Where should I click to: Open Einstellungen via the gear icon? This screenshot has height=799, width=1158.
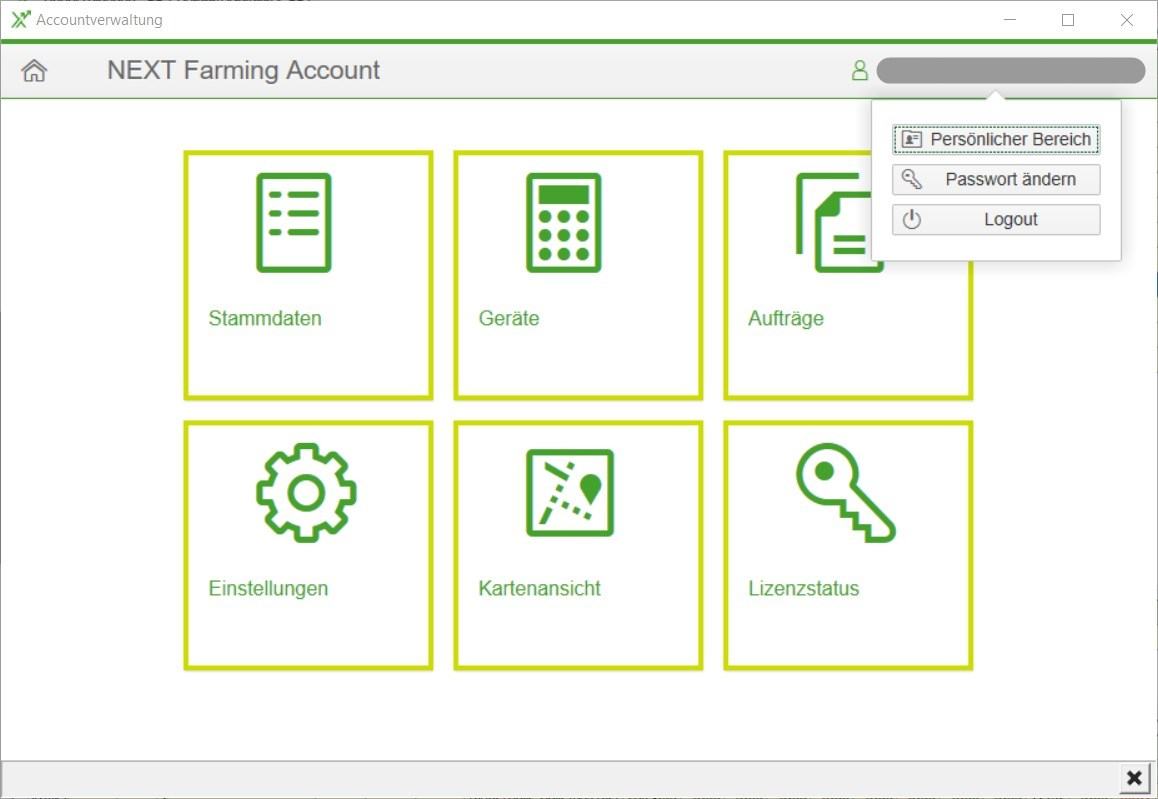pyautogui.click(x=306, y=492)
